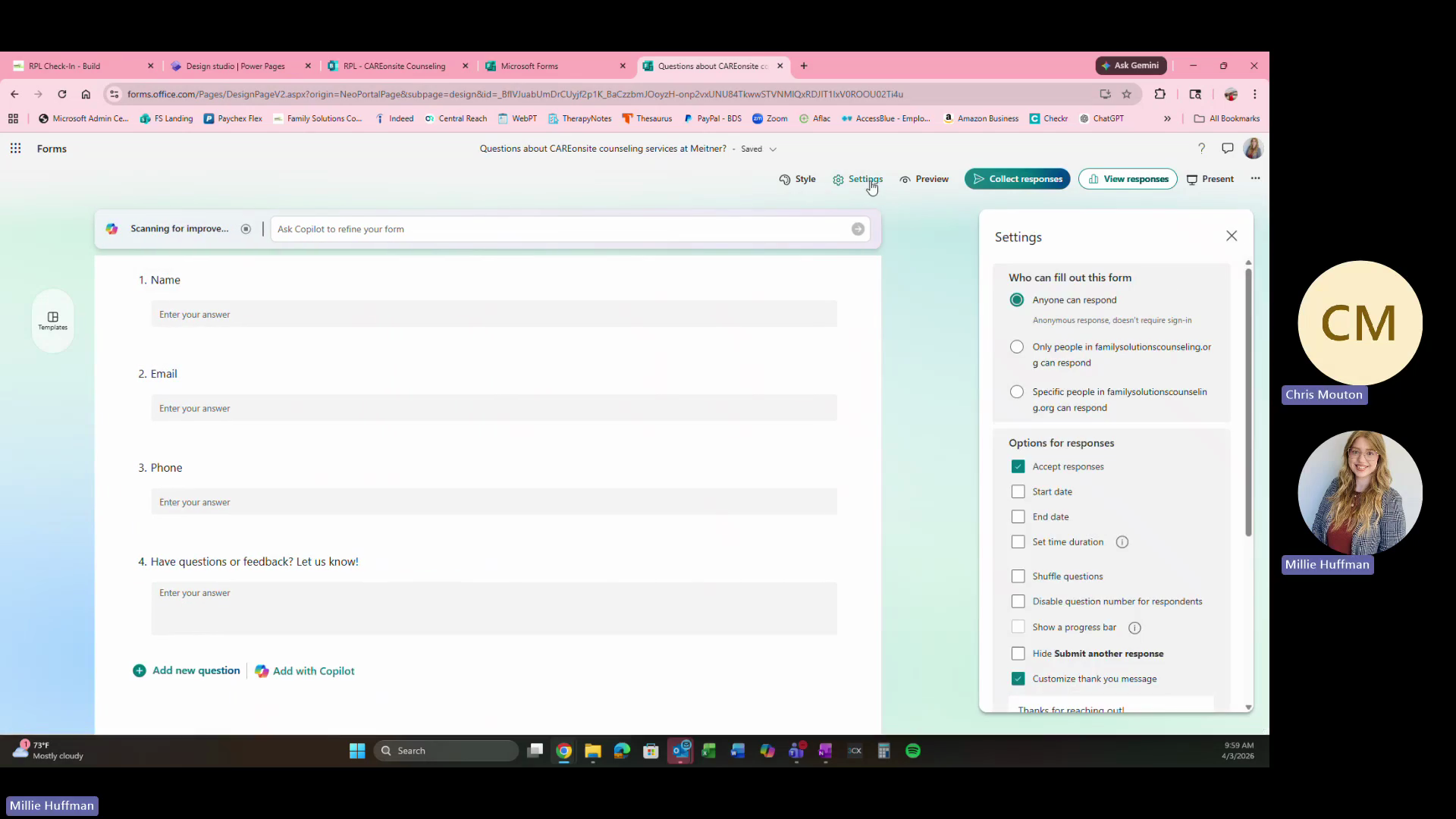Click the Collect responses button
This screenshot has height=819, width=1456.
pos(1017,179)
